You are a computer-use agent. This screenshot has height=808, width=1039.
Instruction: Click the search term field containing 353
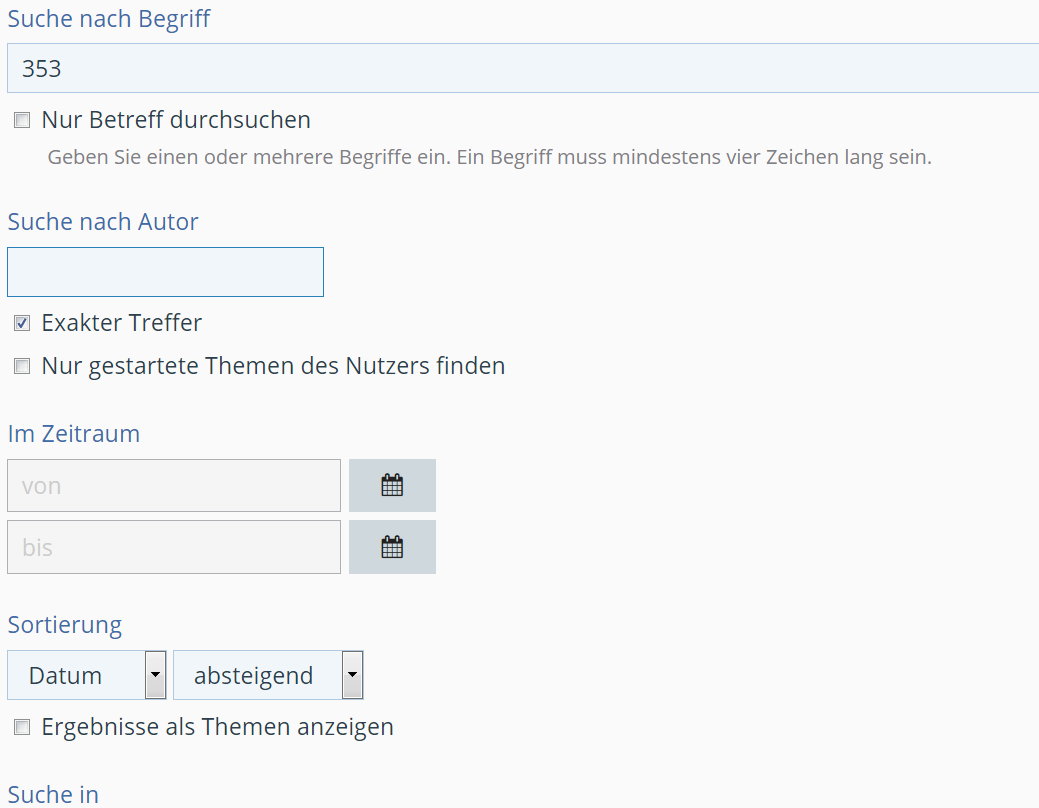[x=520, y=68]
